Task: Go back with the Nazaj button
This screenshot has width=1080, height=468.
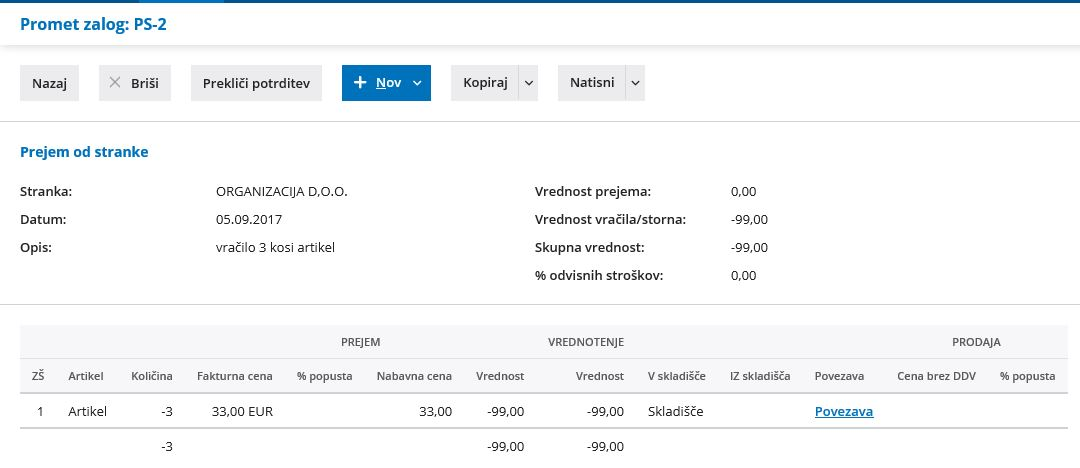Action: click(50, 83)
